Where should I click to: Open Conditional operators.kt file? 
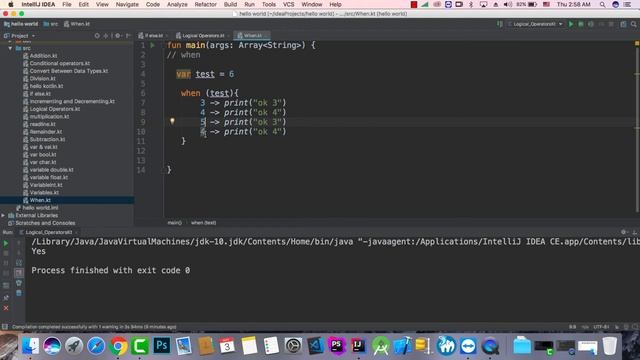[x=60, y=63]
